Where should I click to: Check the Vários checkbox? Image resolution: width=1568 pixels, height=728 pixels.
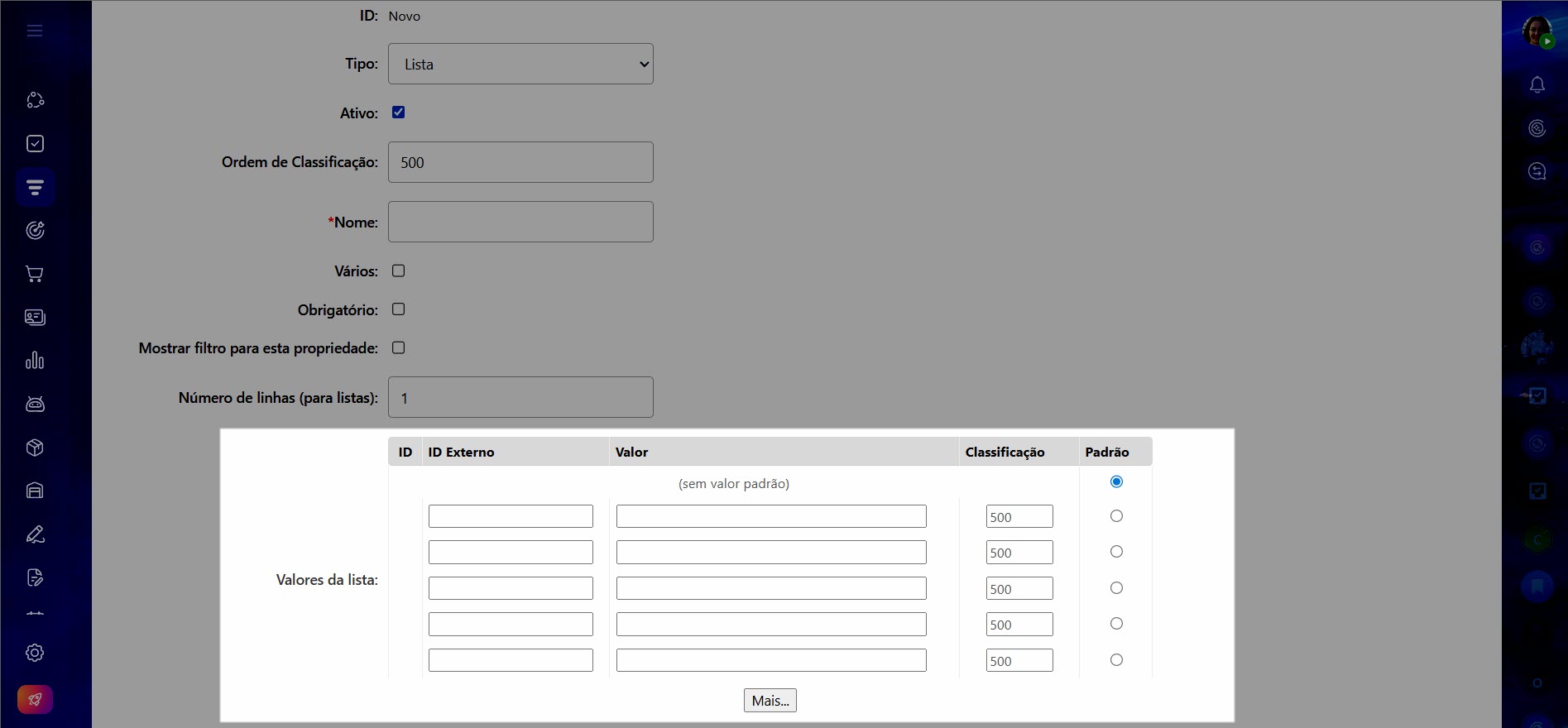tap(398, 271)
